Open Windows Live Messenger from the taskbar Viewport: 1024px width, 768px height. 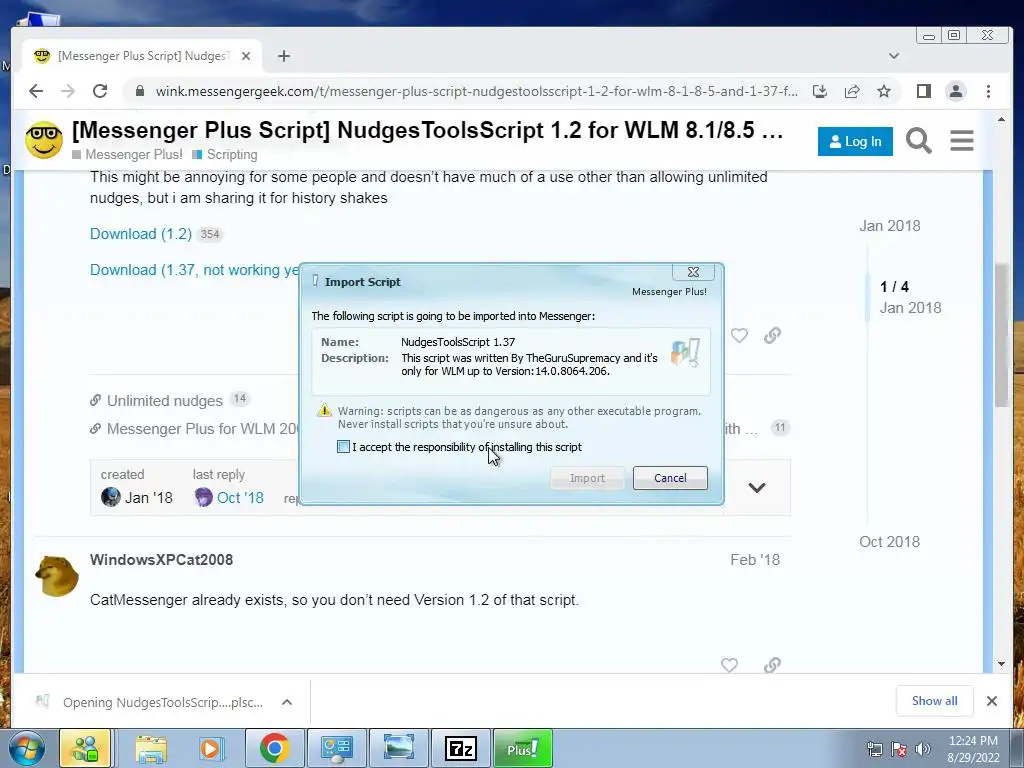tap(85, 748)
